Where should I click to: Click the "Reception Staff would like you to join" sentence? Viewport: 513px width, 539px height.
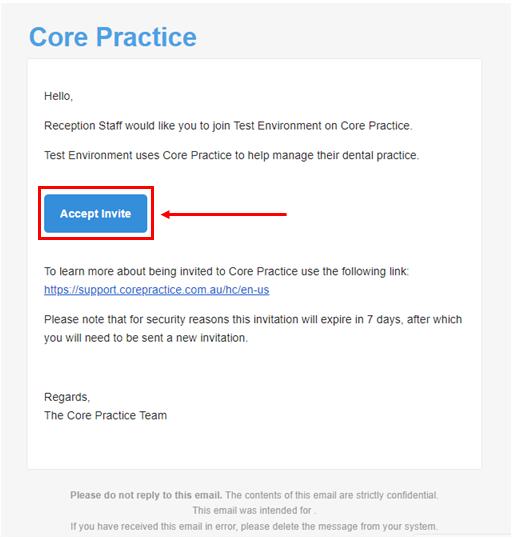228,126
